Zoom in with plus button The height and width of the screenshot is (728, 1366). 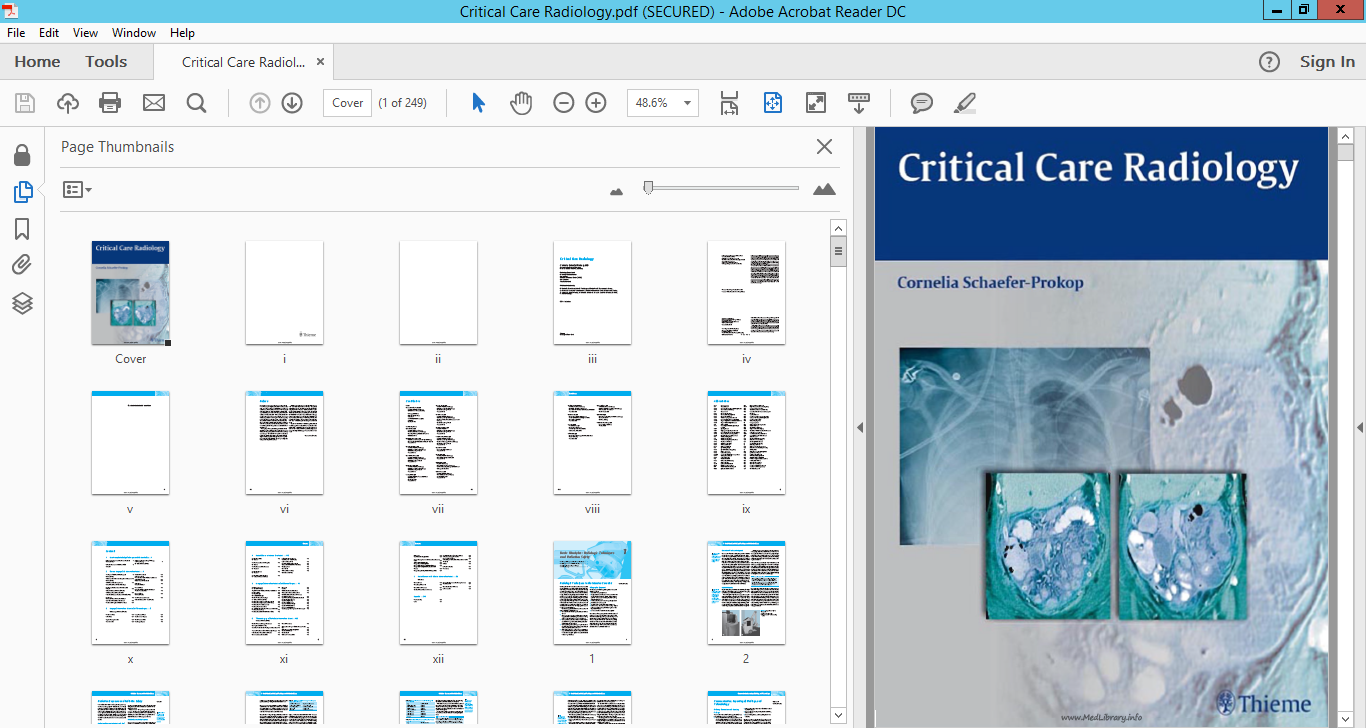[x=596, y=103]
